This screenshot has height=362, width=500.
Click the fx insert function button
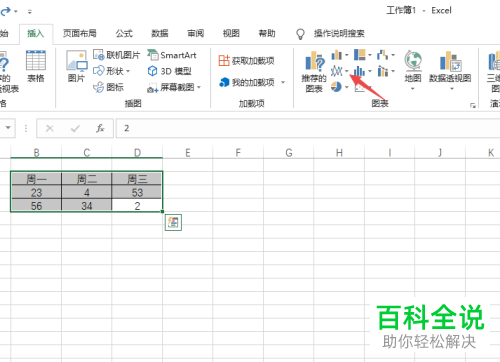100,128
